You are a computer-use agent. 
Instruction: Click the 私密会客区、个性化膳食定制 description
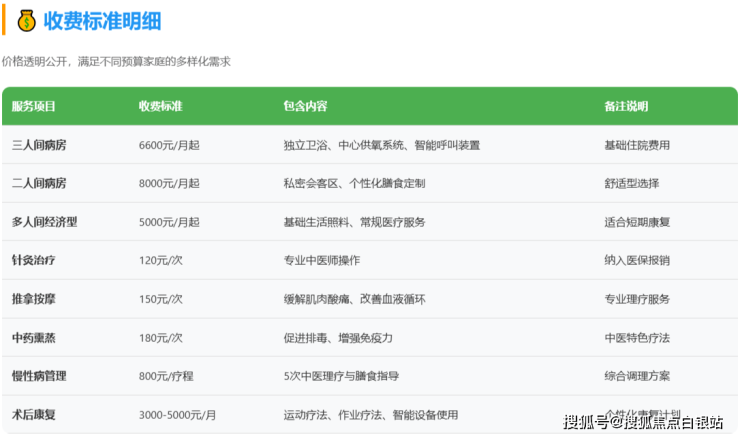(354, 183)
